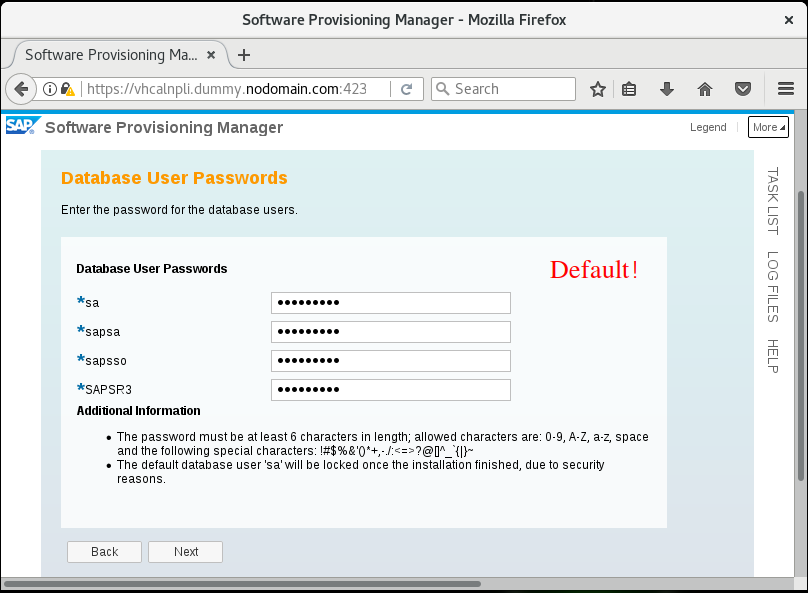Viewport: 808px width, 593px height.
Task: Click the SAPSR3 password field
Action: (391, 390)
